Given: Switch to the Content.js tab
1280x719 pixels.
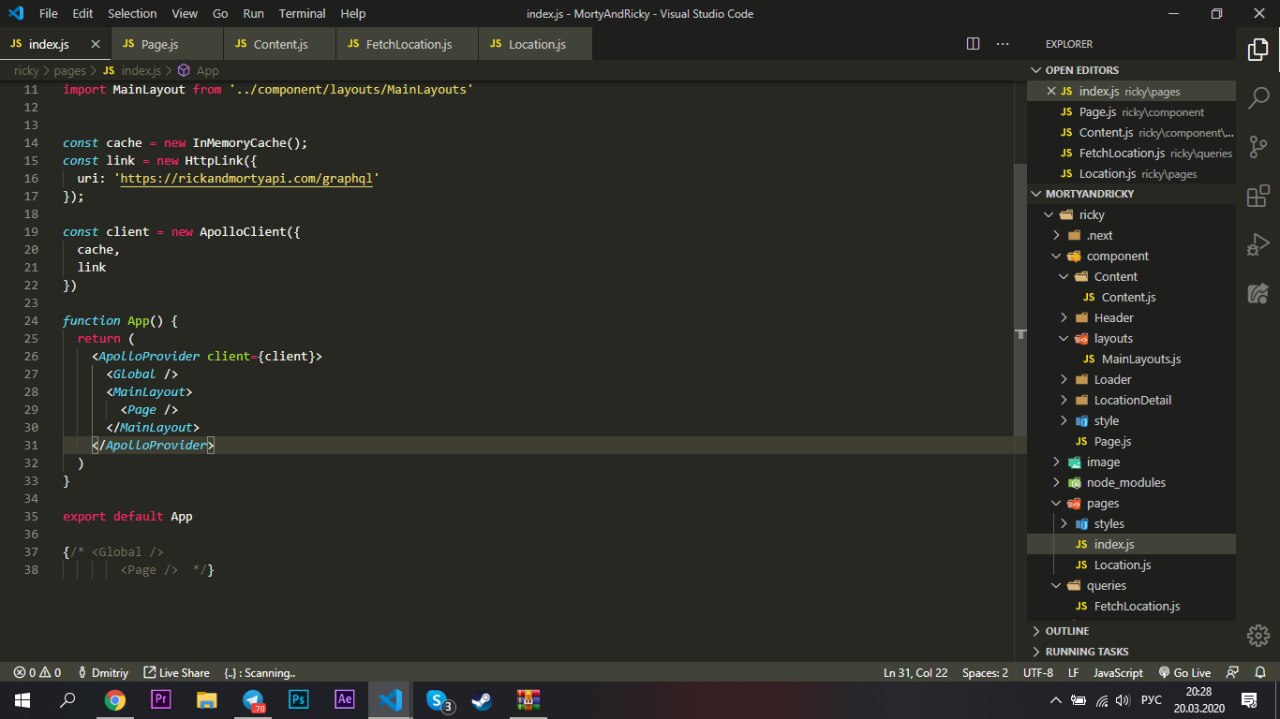Looking at the screenshot, I should coord(280,44).
